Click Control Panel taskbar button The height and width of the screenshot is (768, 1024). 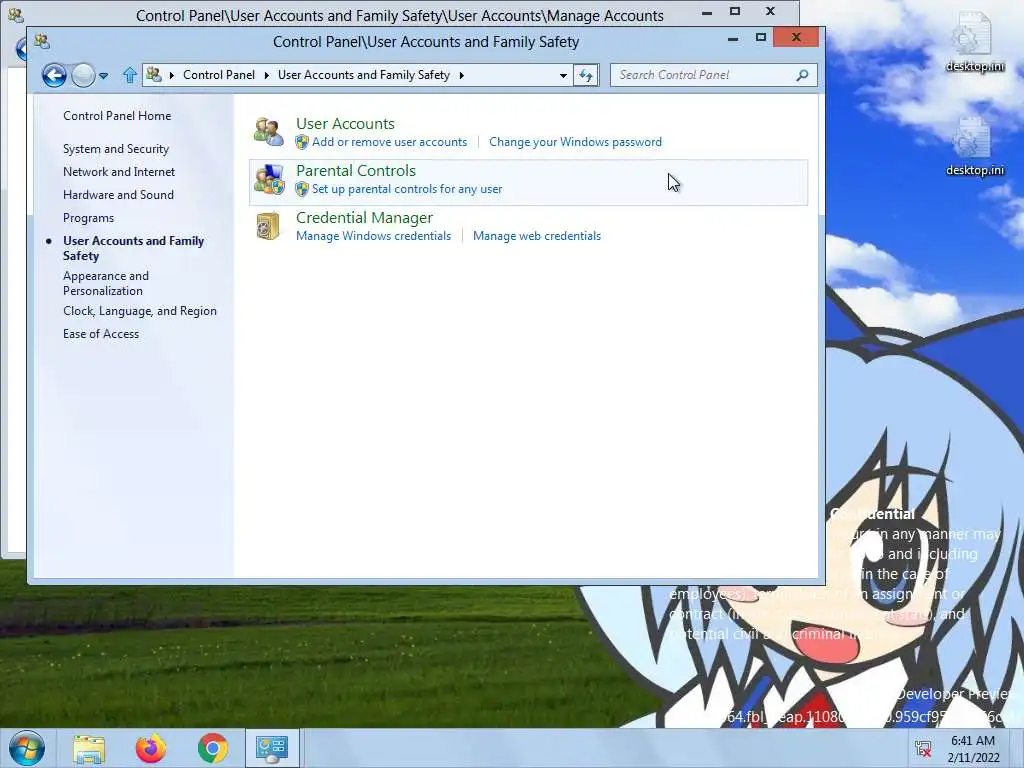(272, 748)
